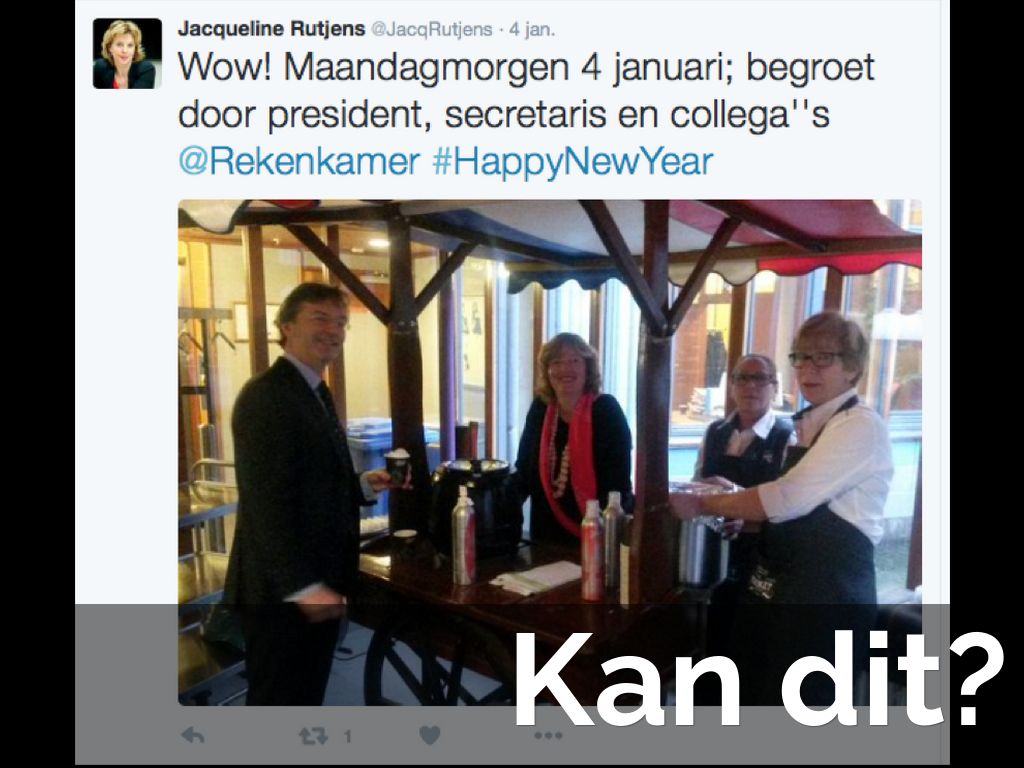1024x768 pixels.
Task: Open Jacqueline Rutjens profile avatar
Action: click(127, 54)
